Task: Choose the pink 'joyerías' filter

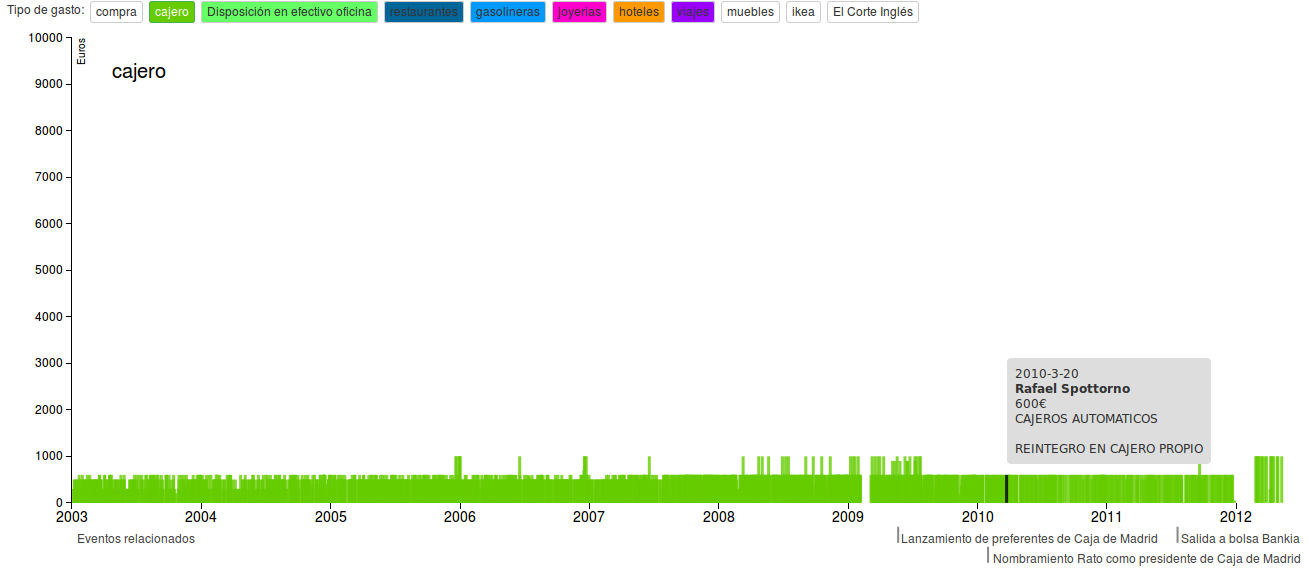Action: pyautogui.click(x=579, y=12)
